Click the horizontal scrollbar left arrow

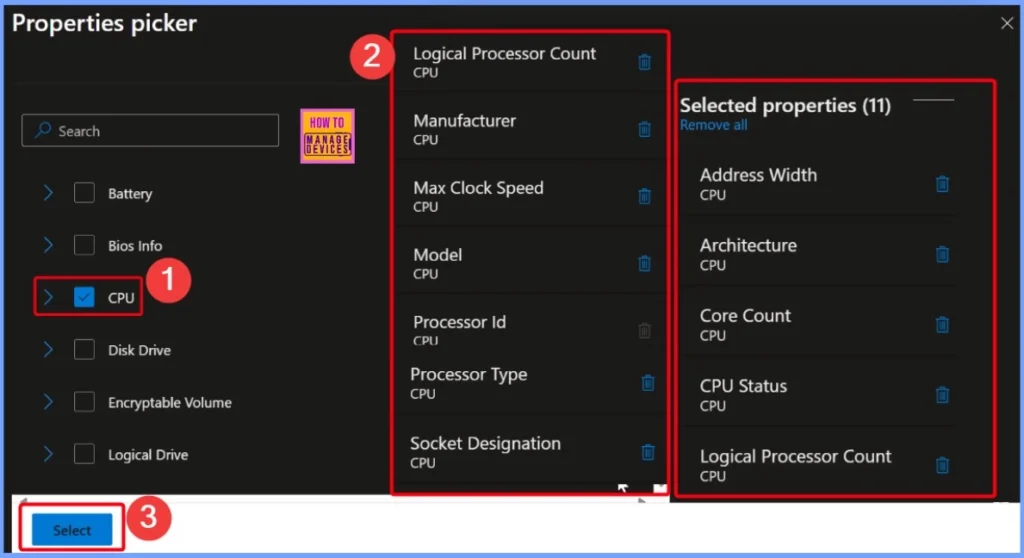pos(24,501)
